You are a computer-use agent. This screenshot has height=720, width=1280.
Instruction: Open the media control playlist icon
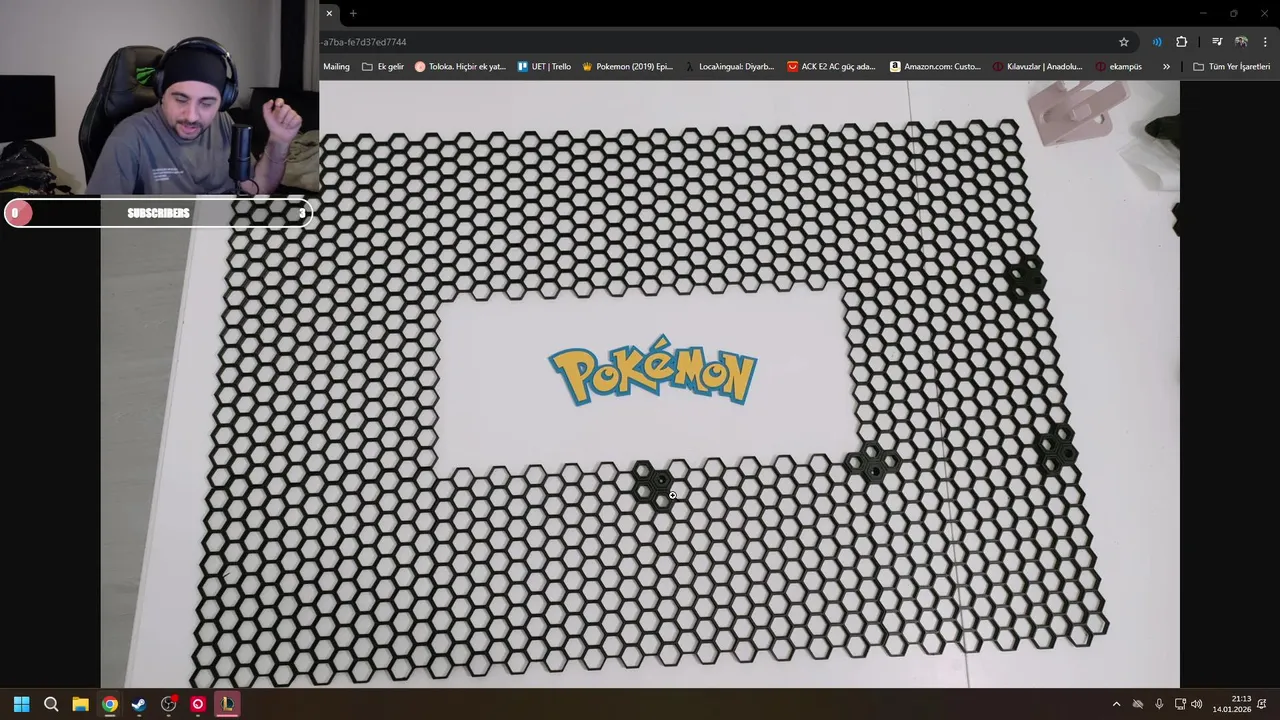(1217, 42)
